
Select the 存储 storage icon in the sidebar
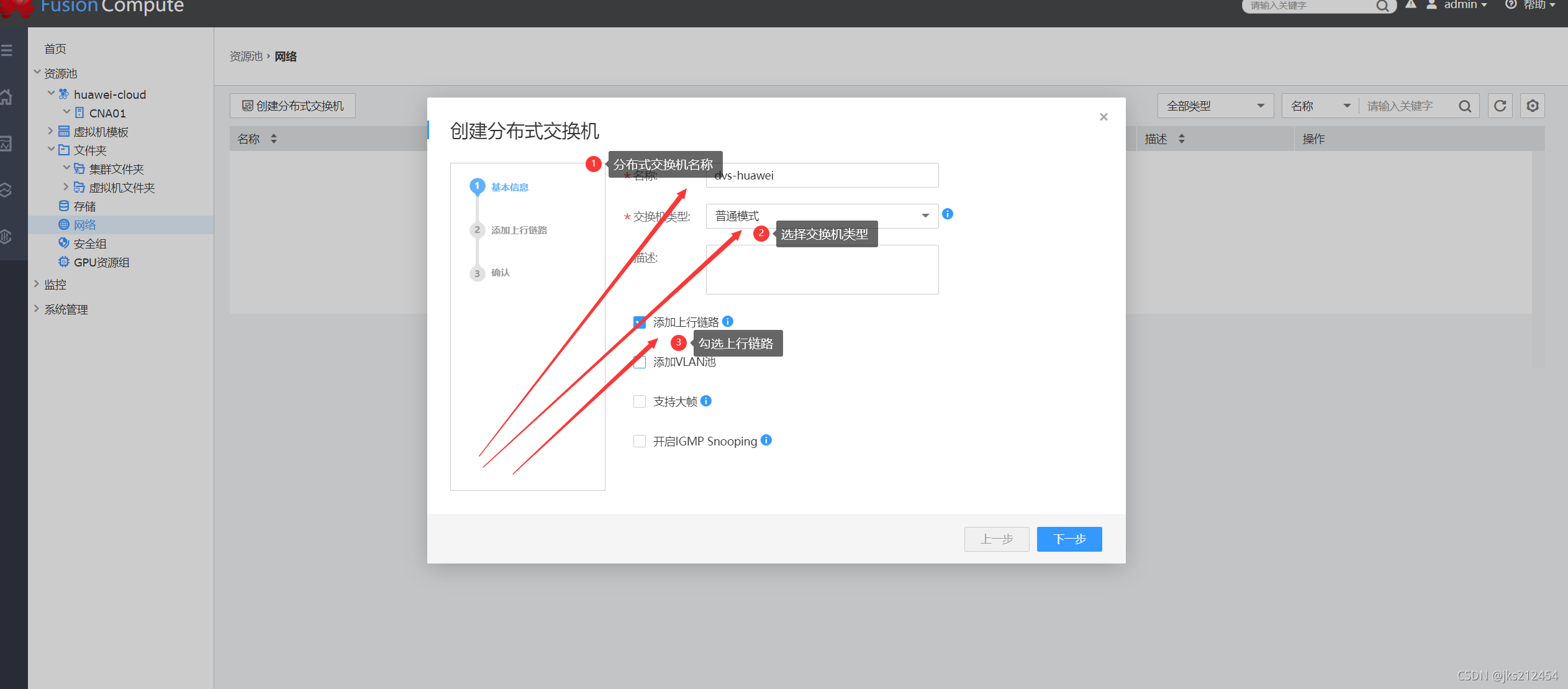[65, 206]
